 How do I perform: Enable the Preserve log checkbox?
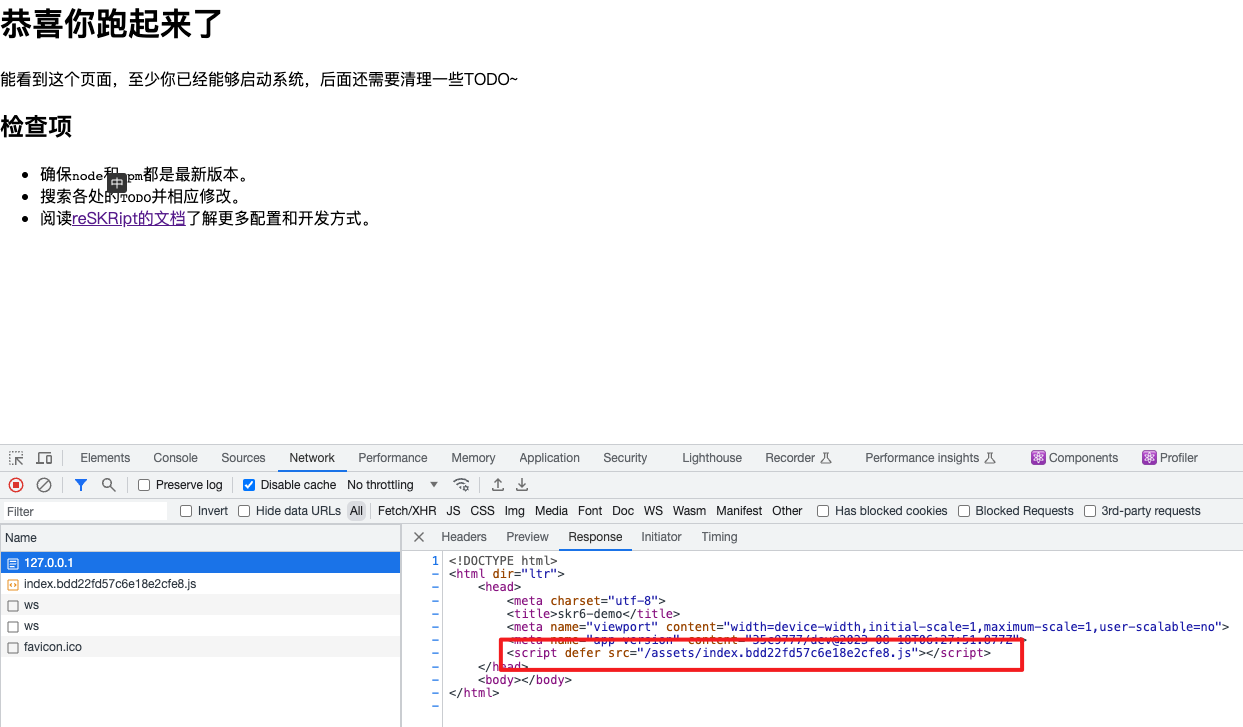point(144,485)
